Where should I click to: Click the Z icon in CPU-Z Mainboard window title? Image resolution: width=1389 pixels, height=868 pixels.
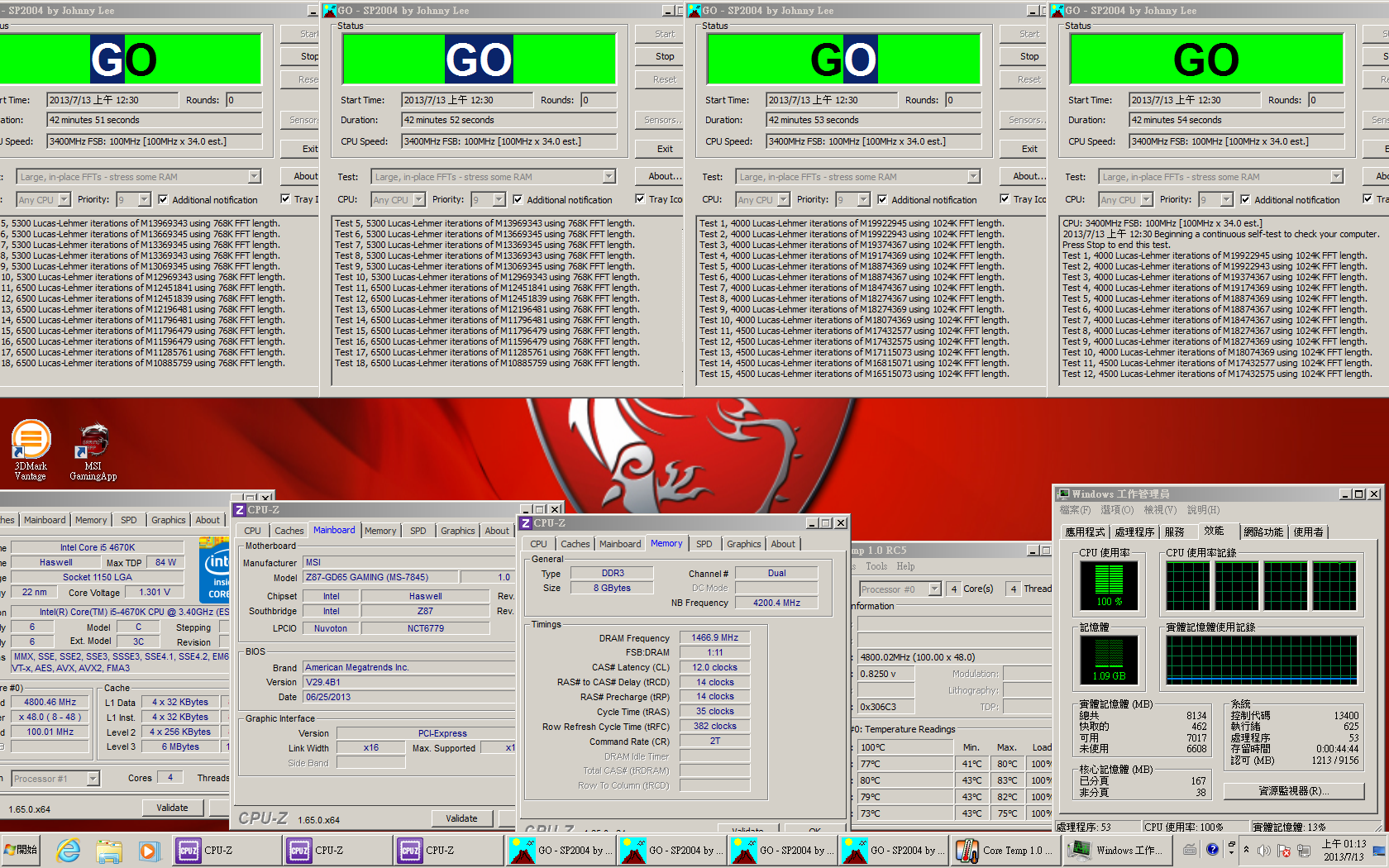[x=240, y=510]
